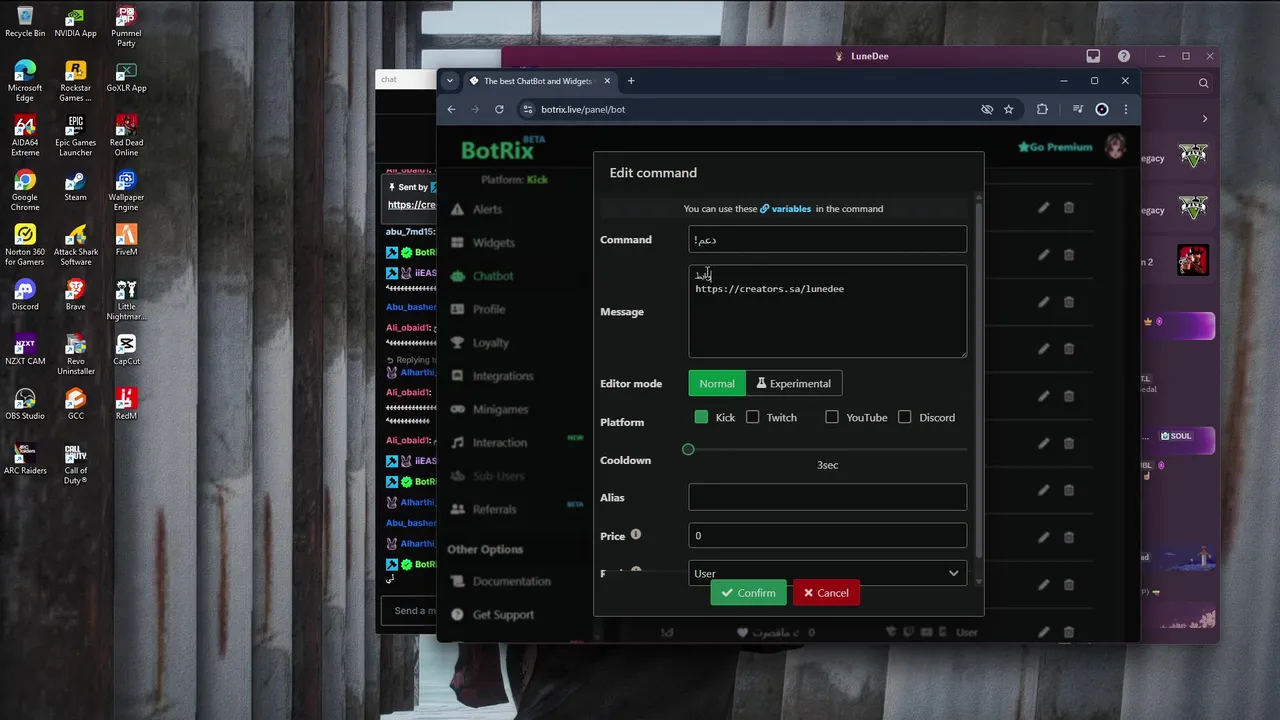Screen dimensions: 1280x720
Task: Click the LuneDee window help icon
Action: [x=1124, y=56]
